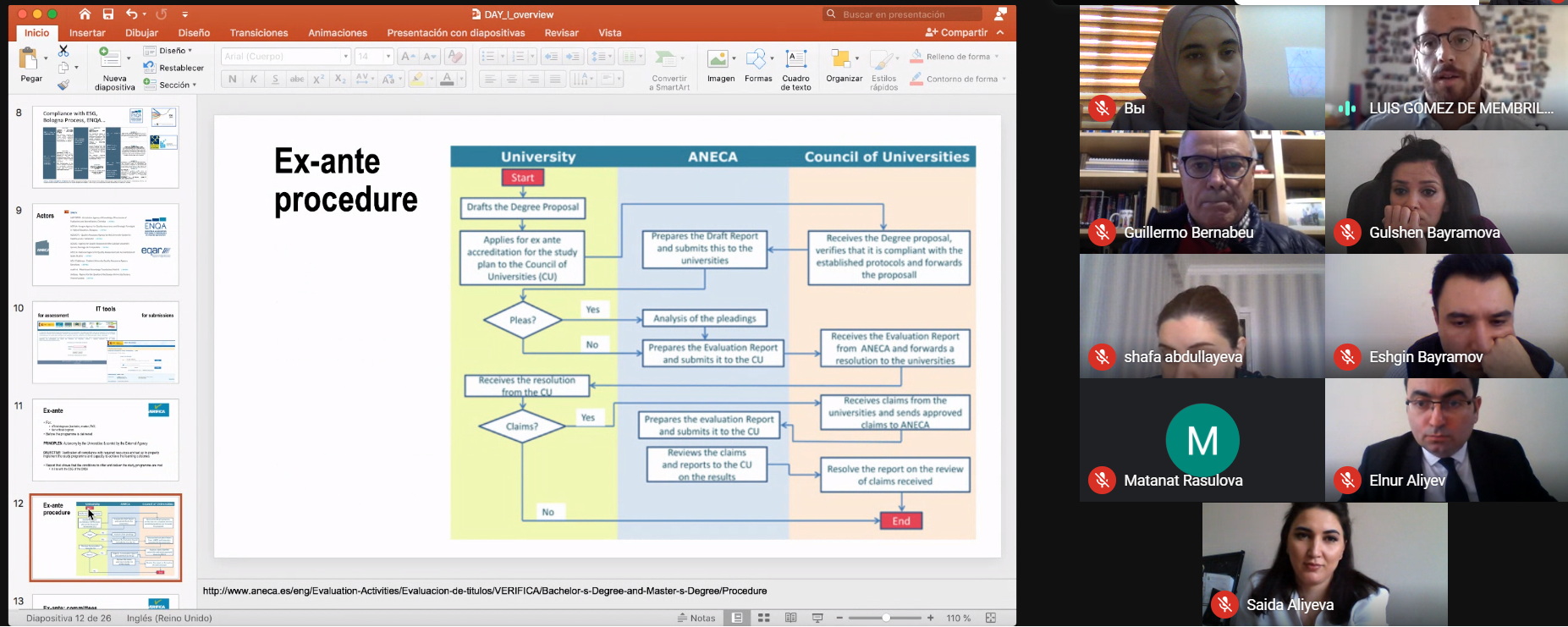Open the Sección dropdown
This screenshot has height=627, width=1568.
coord(170,85)
